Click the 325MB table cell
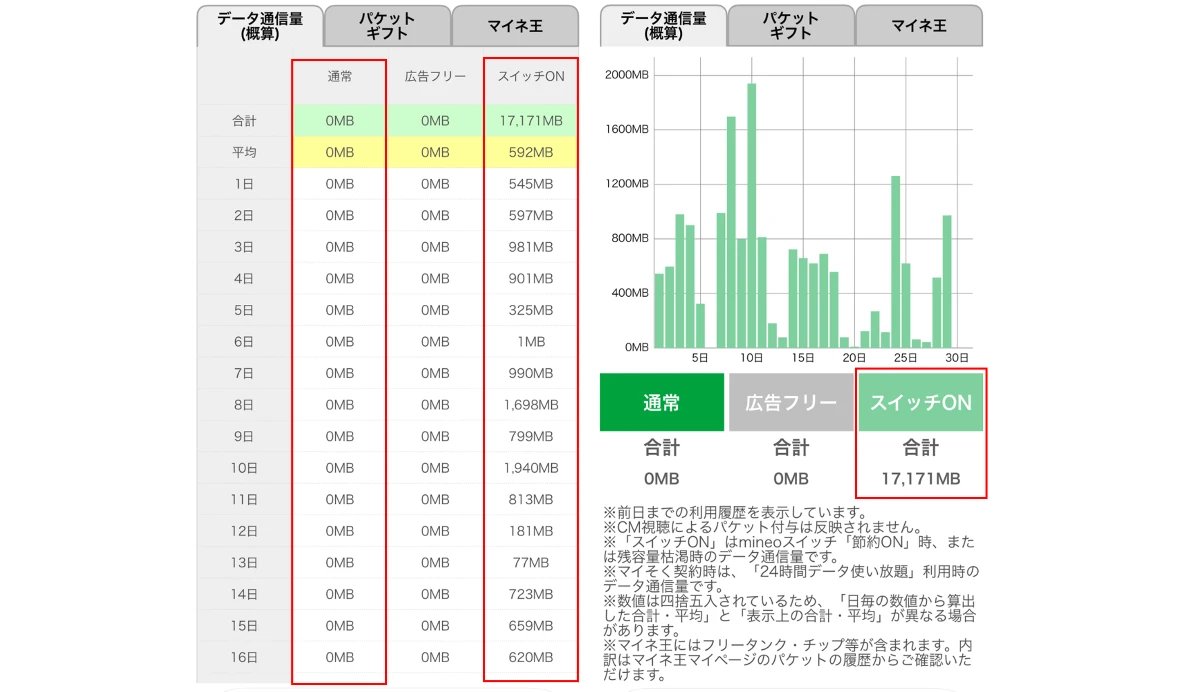This screenshot has width=1200, height=692. [530, 310]
